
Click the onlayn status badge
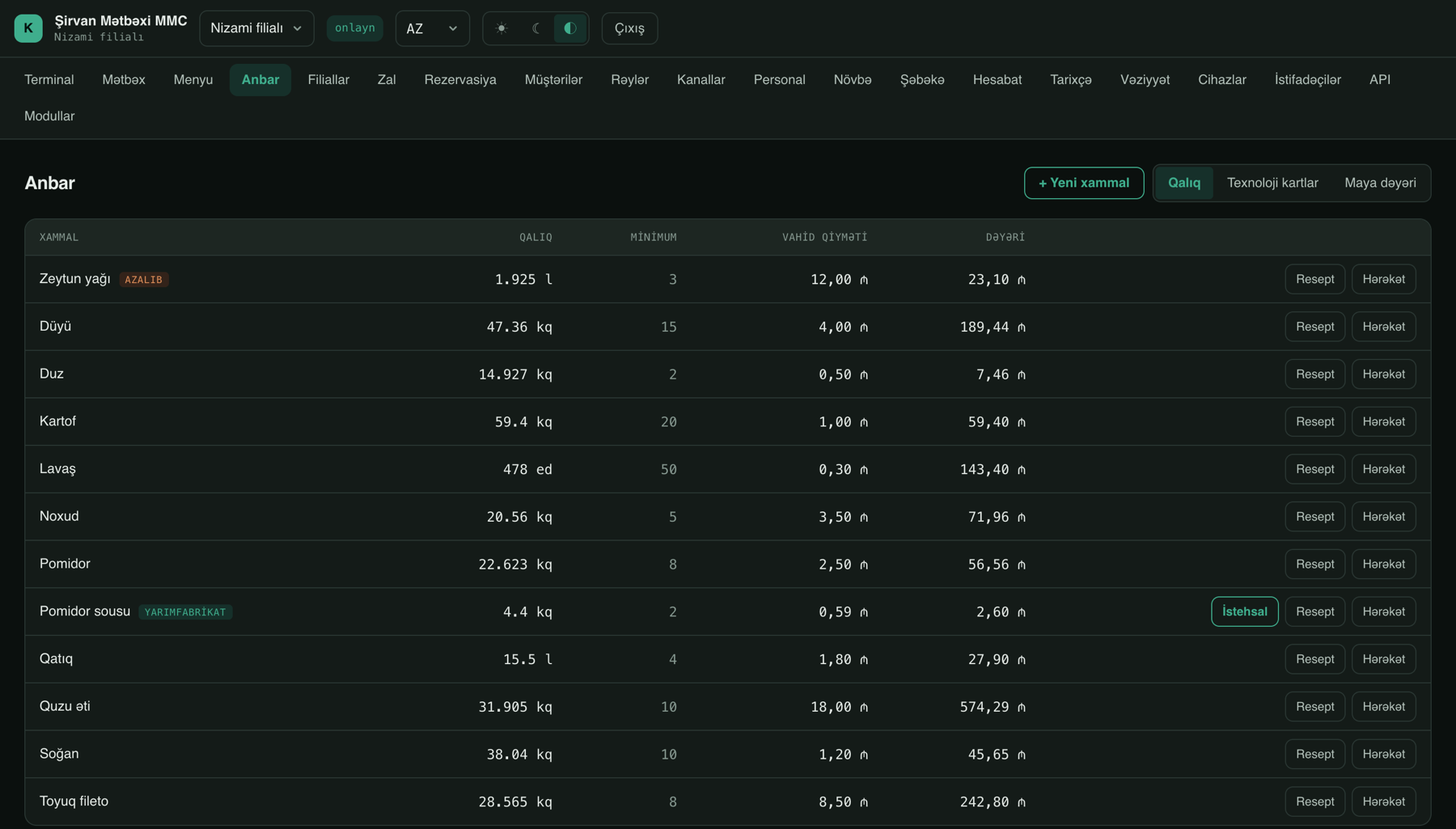pos(355,28)
